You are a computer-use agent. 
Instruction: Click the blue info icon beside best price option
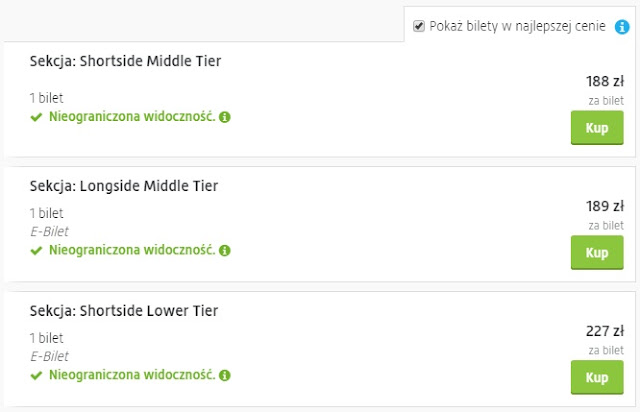tap(621, 27)
